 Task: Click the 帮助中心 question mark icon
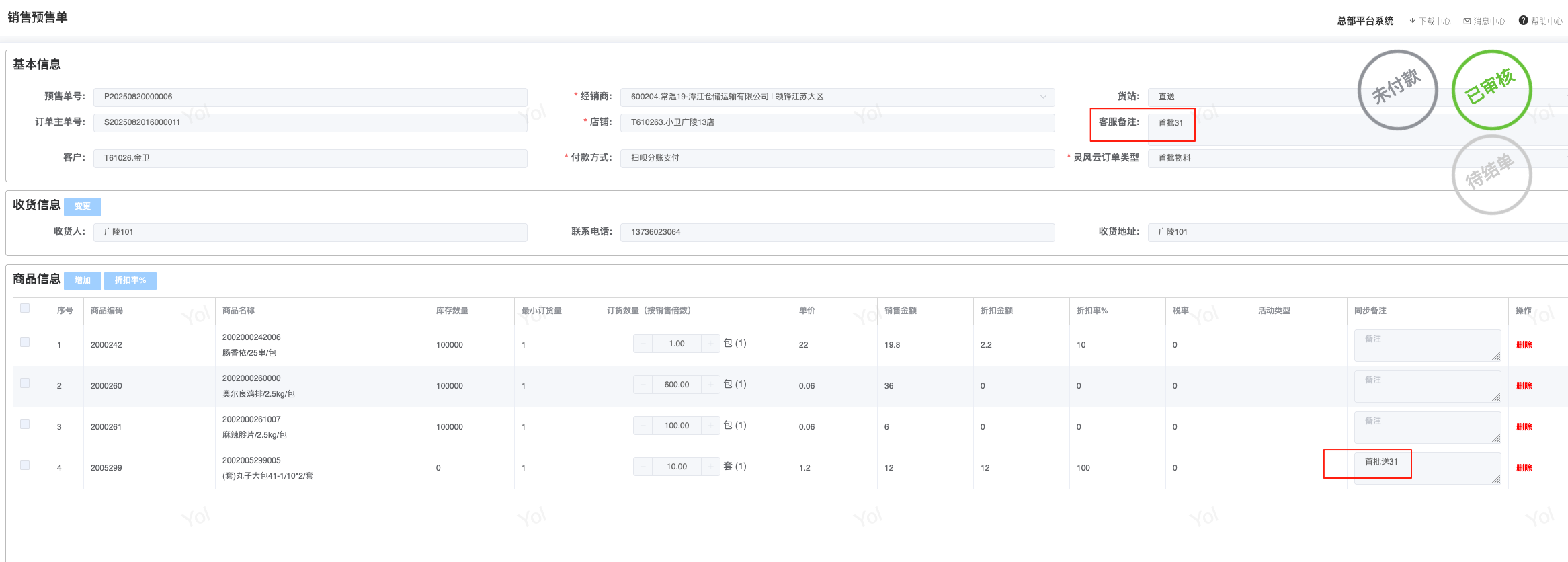coord(1523,21)
